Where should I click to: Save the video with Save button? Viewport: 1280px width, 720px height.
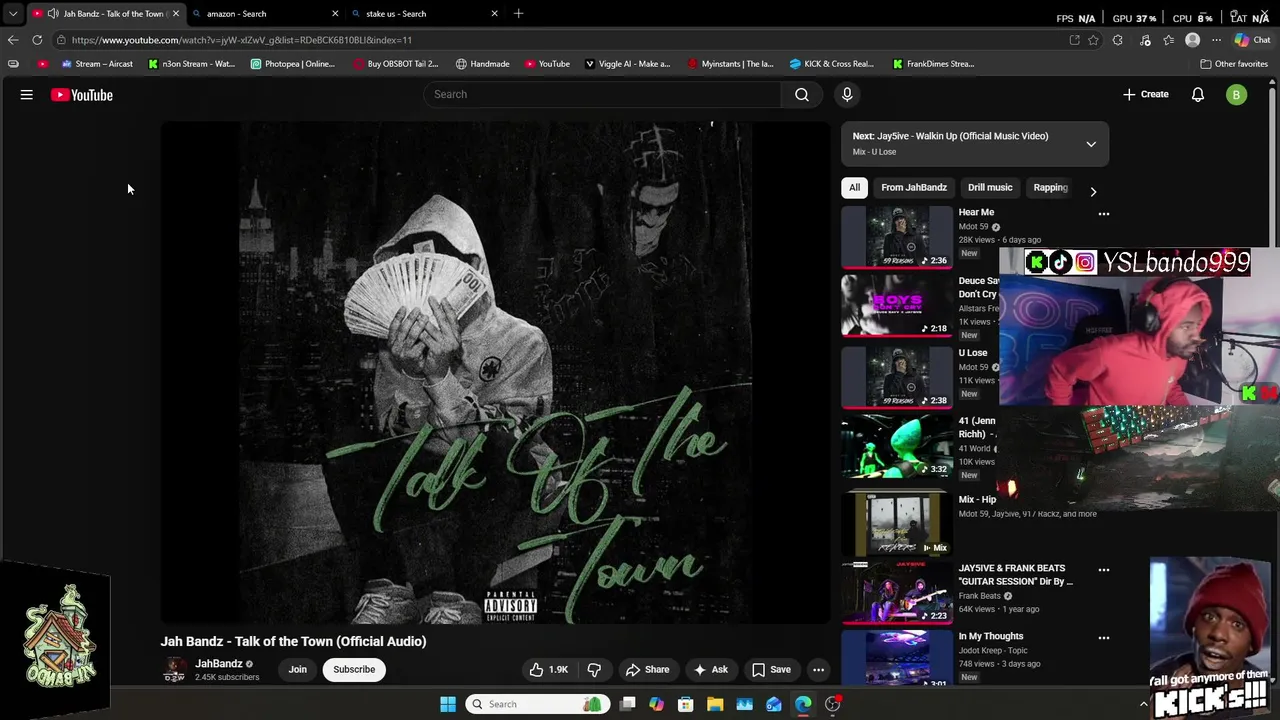pos(771,670)
